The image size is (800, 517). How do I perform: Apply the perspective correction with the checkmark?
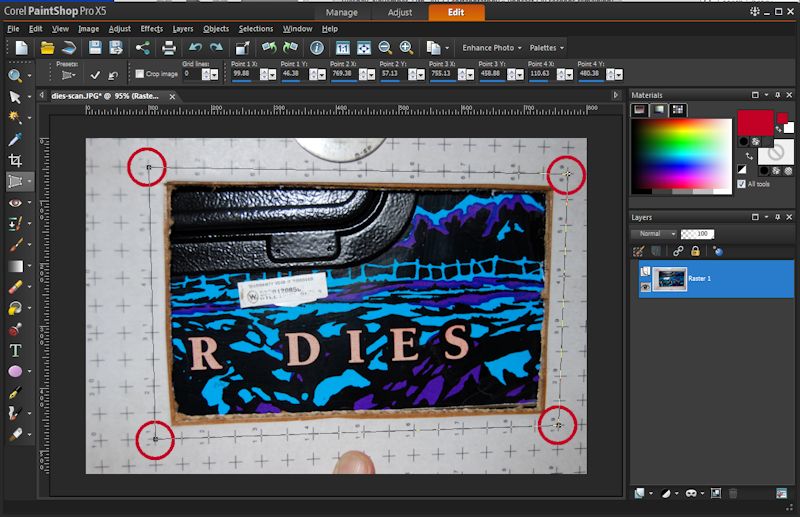coord(95,74)
